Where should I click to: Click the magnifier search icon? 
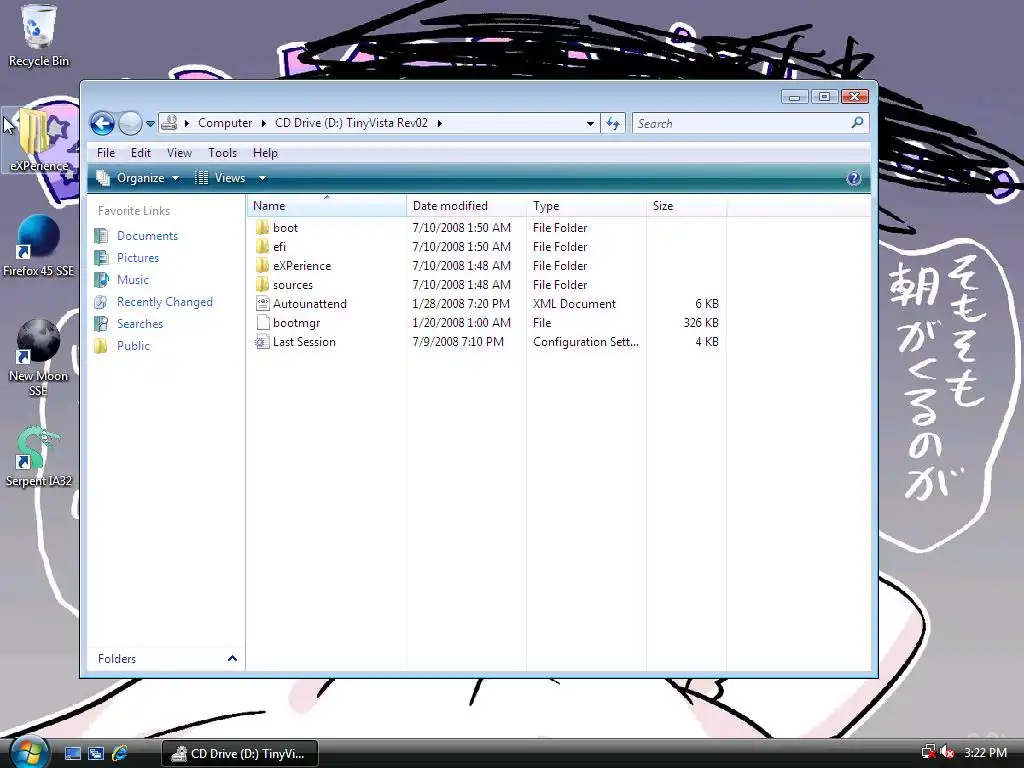point(857,122)
